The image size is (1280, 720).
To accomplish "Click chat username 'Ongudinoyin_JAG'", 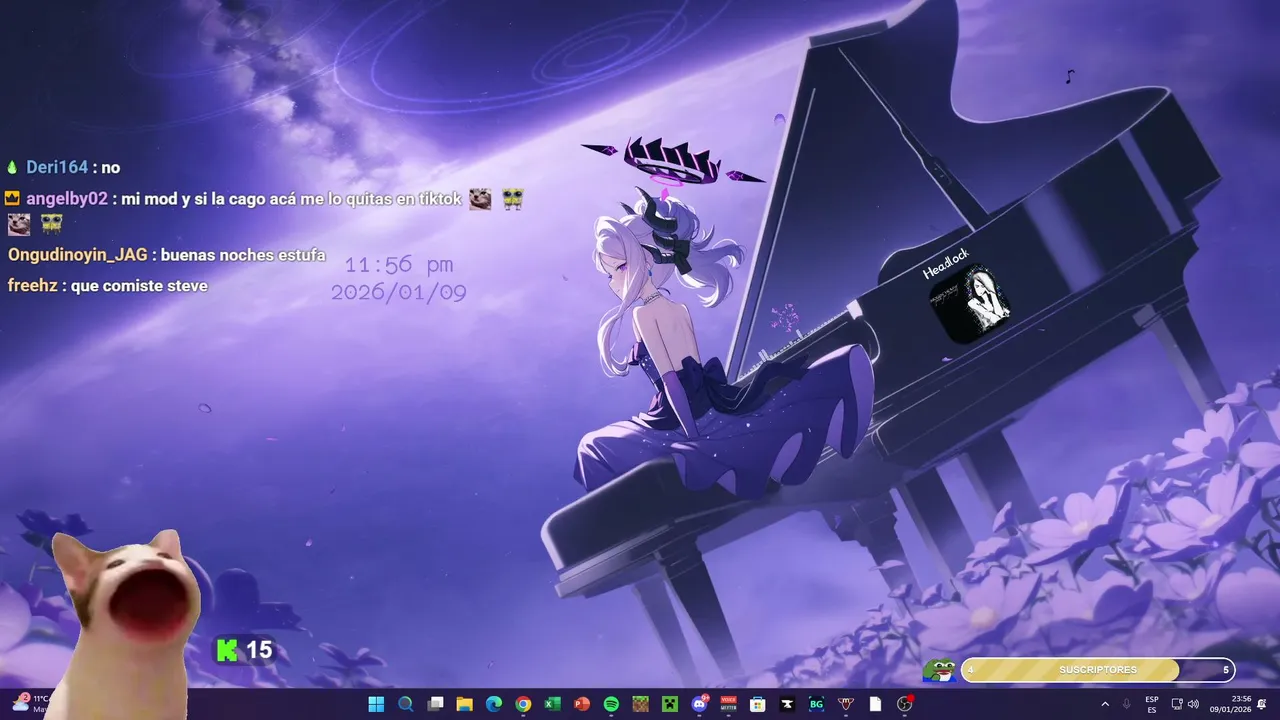I will click(x=78, y=255).
